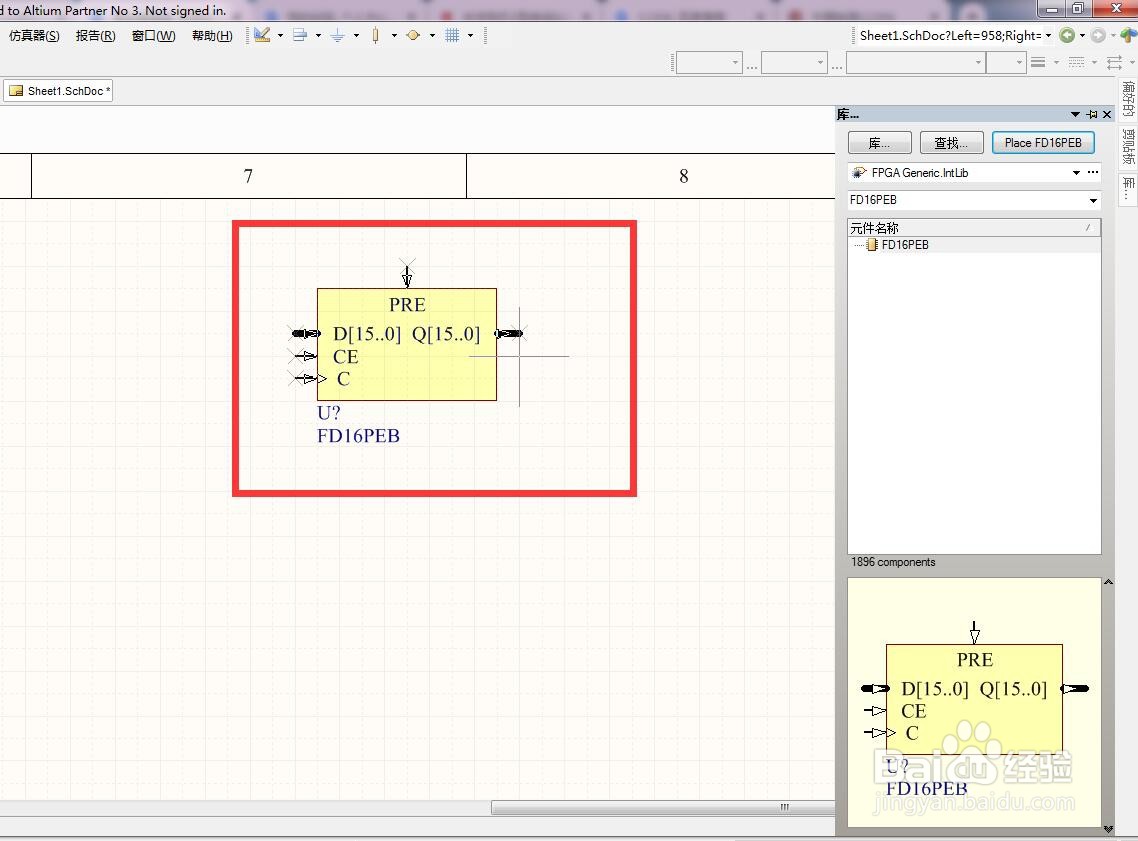Select the FD16PEB component on the schematic

pos(406,344)
